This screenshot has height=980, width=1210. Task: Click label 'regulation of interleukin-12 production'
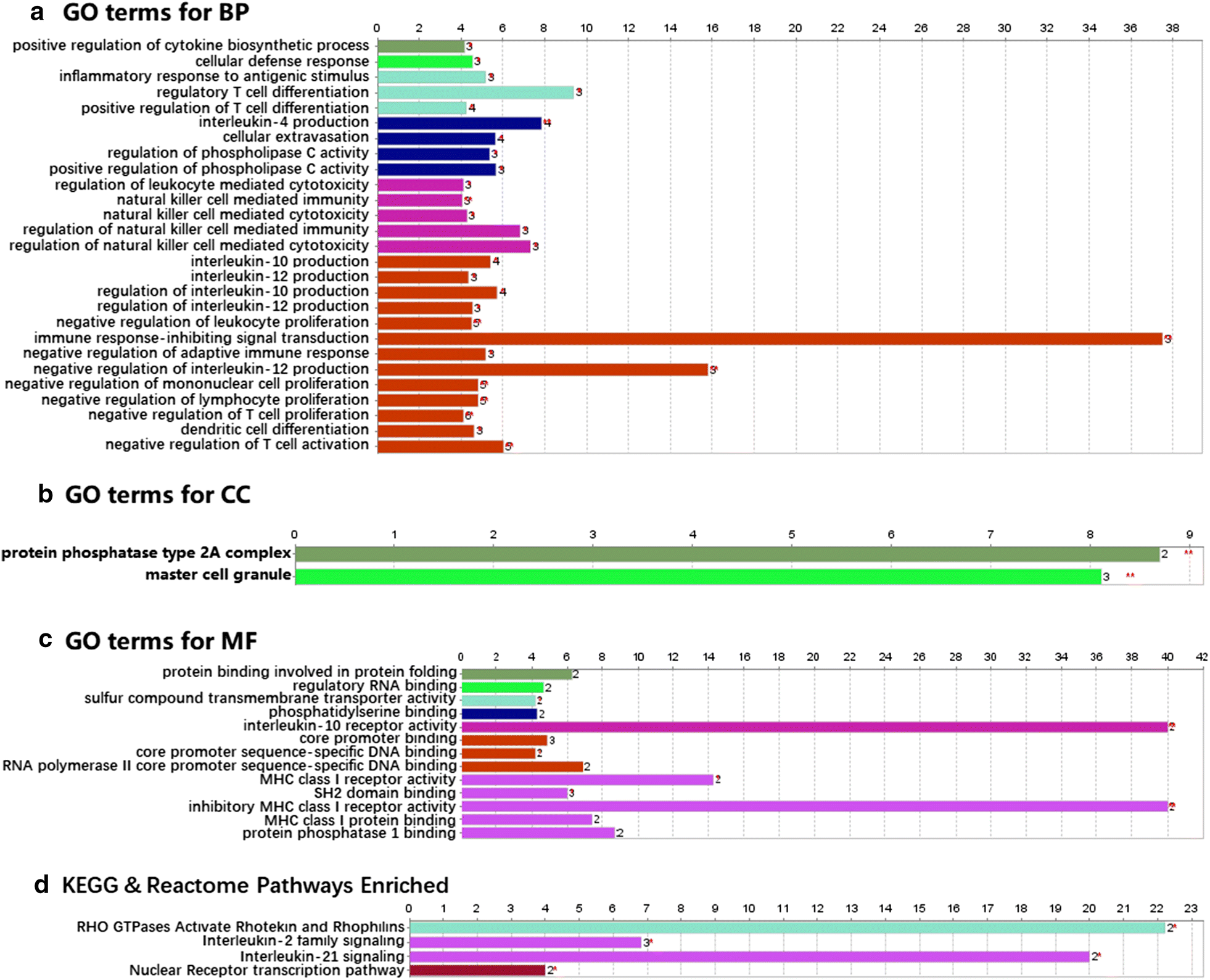tap(233, 306)
